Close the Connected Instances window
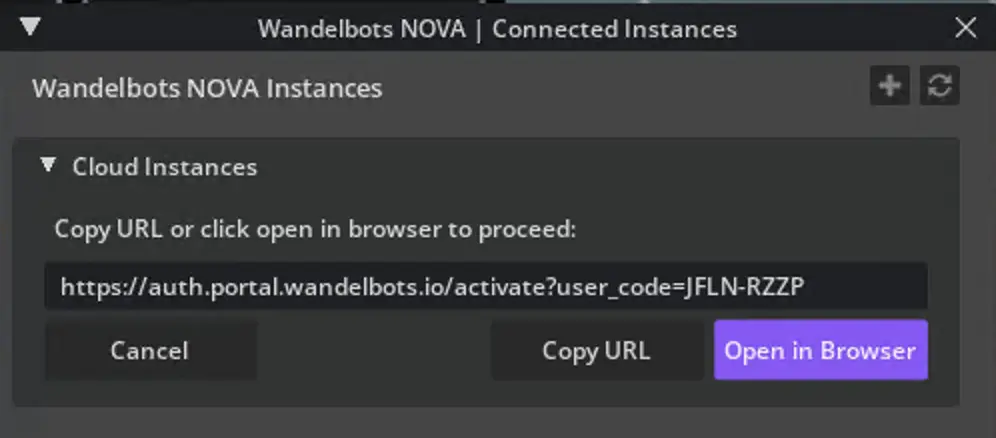 click(x=965, y=28)
